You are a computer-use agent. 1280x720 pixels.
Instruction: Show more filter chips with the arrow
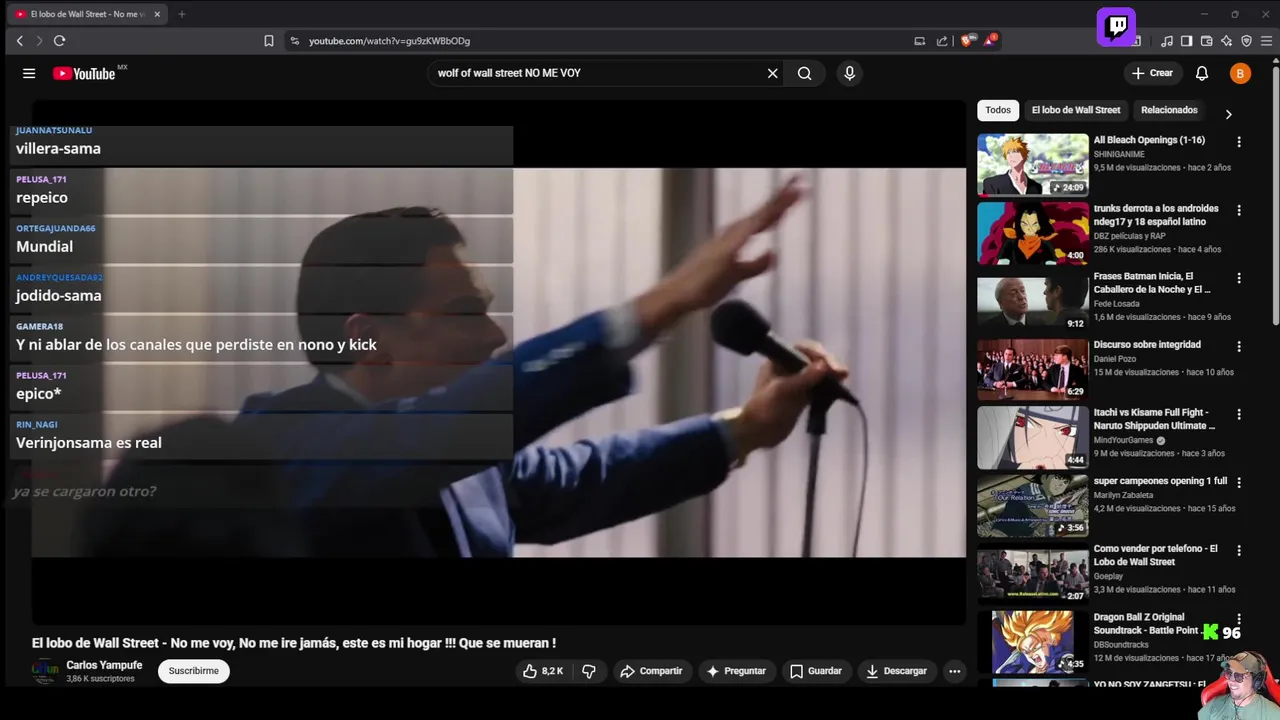click(x=1228, y=114)
